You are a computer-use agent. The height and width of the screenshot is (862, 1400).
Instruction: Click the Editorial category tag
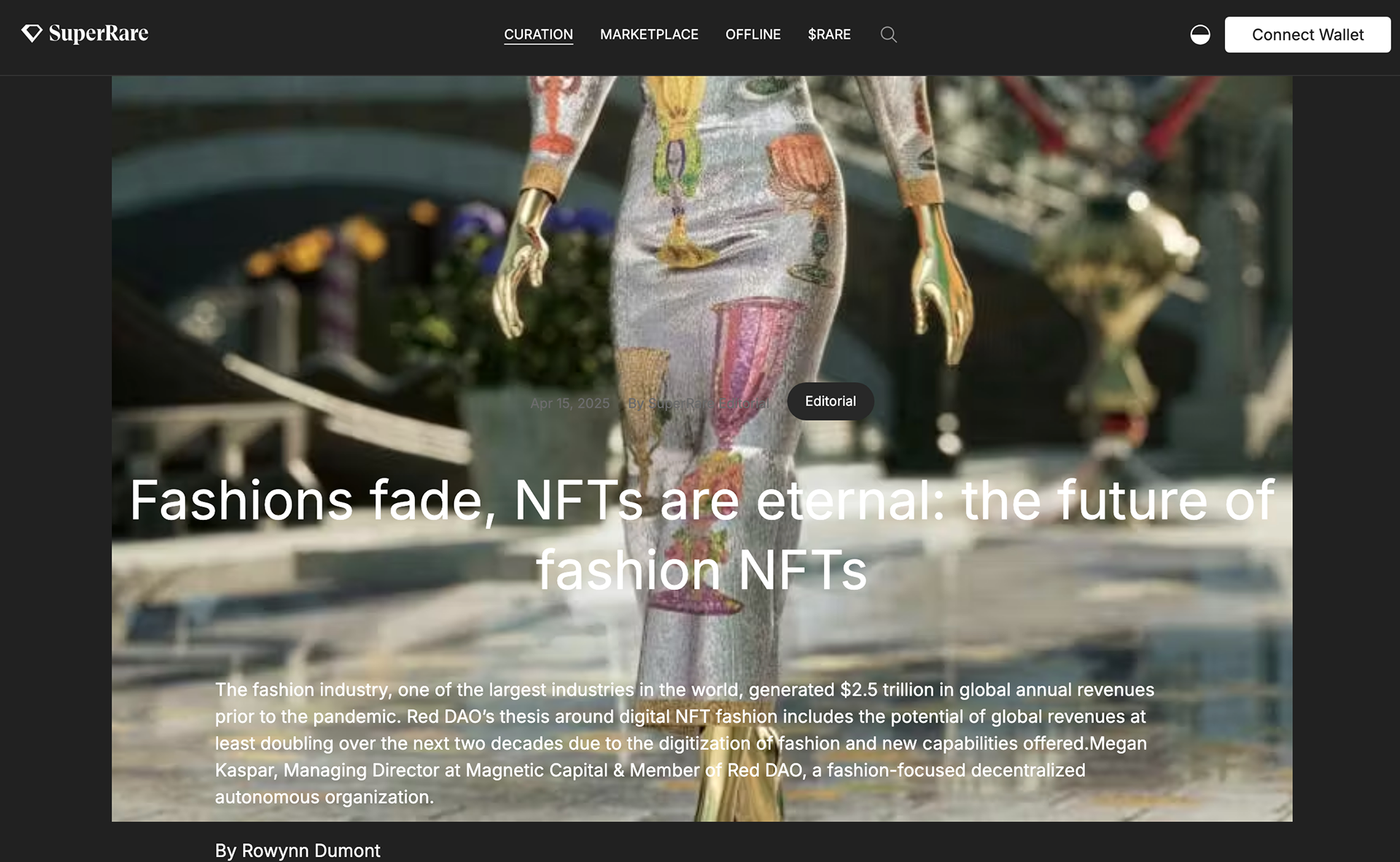point(830,401)
